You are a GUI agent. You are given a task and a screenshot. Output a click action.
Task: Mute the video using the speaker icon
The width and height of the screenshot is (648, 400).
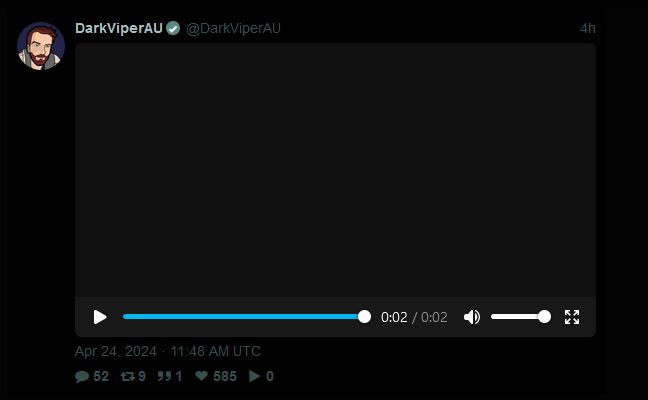[x=472, y=317]
